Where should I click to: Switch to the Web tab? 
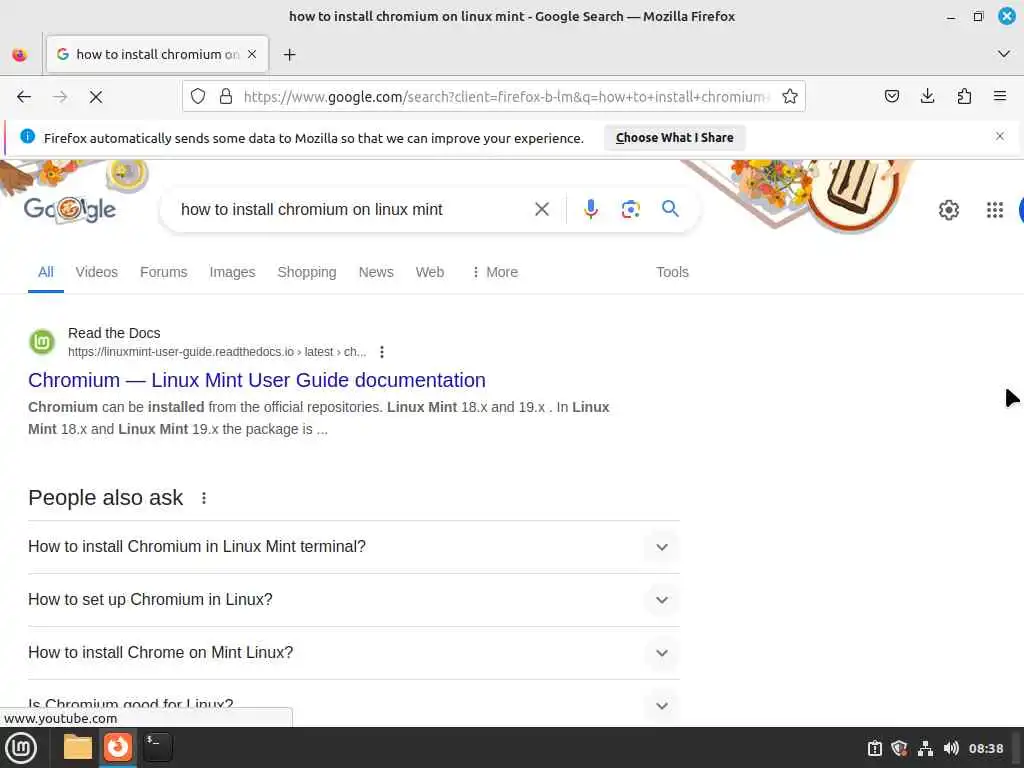430,272
